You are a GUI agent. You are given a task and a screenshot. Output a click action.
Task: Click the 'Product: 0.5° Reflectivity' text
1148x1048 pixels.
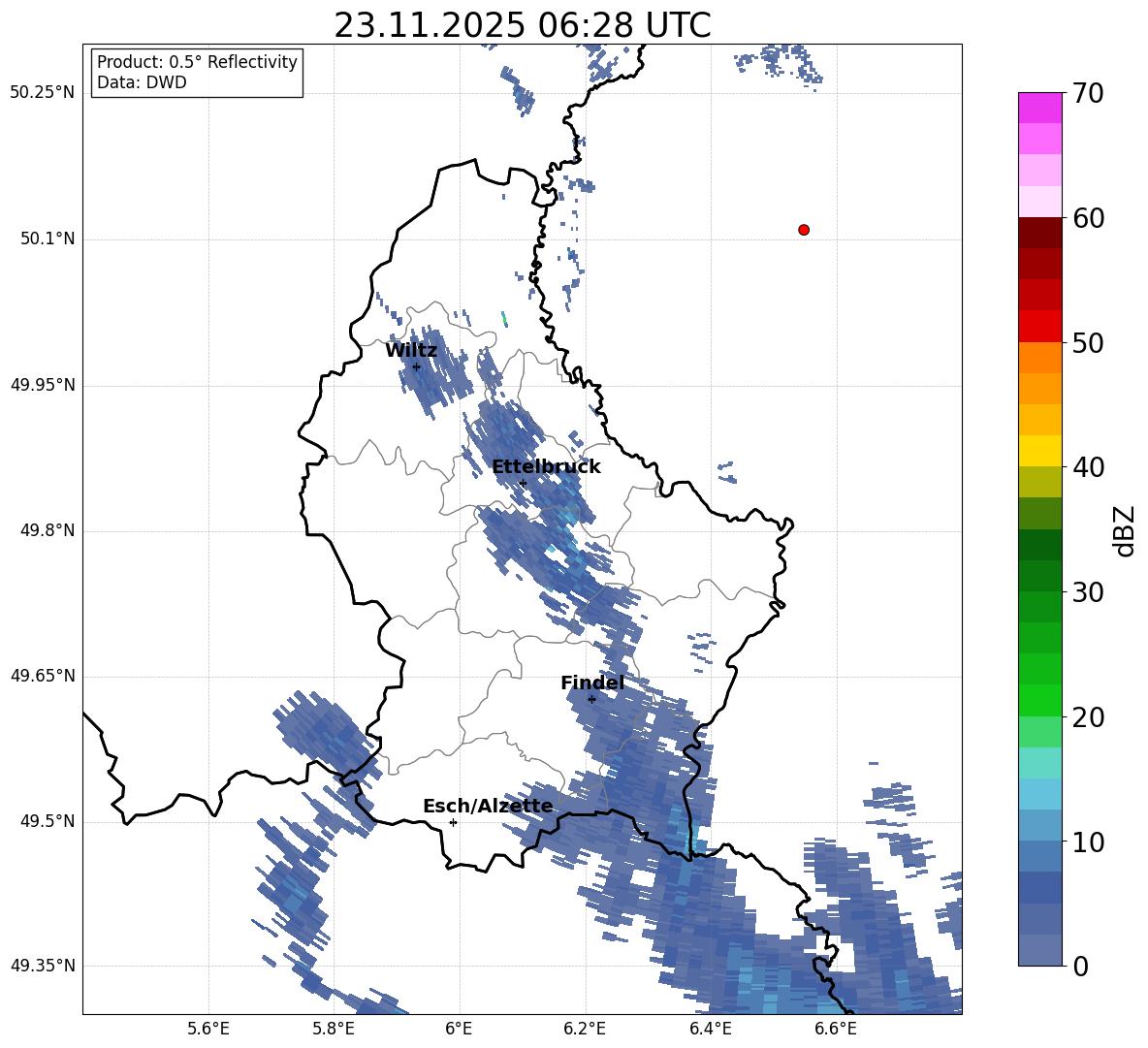(x=197, y=62)
